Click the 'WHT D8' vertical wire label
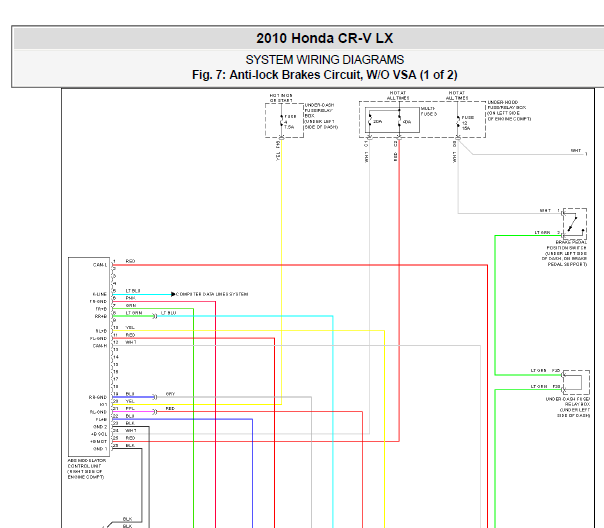Screen dimensions: 604x528 click(x=454, y=151)
